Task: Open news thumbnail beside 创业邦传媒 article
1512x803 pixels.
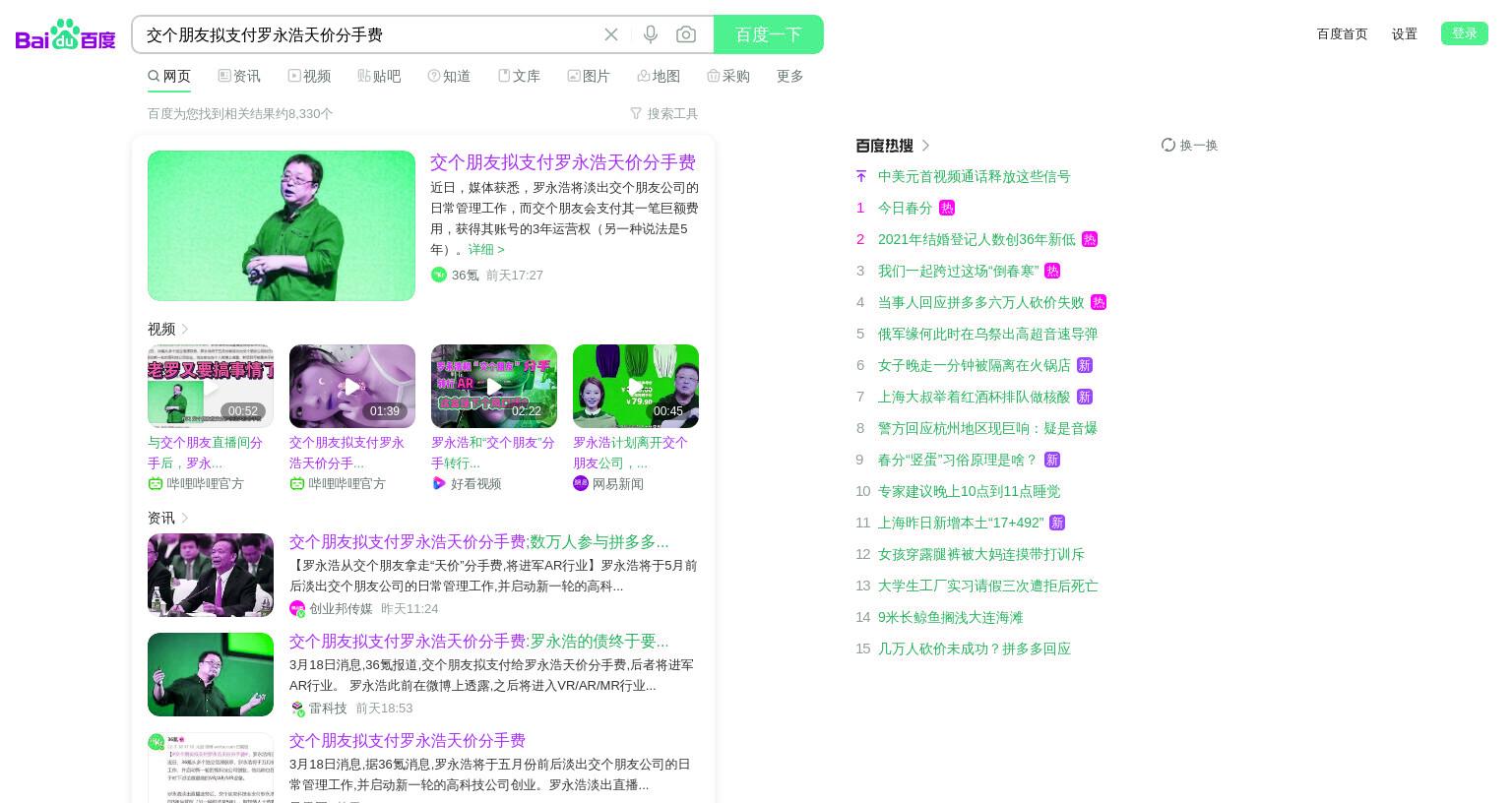Action: click(211, 575)
